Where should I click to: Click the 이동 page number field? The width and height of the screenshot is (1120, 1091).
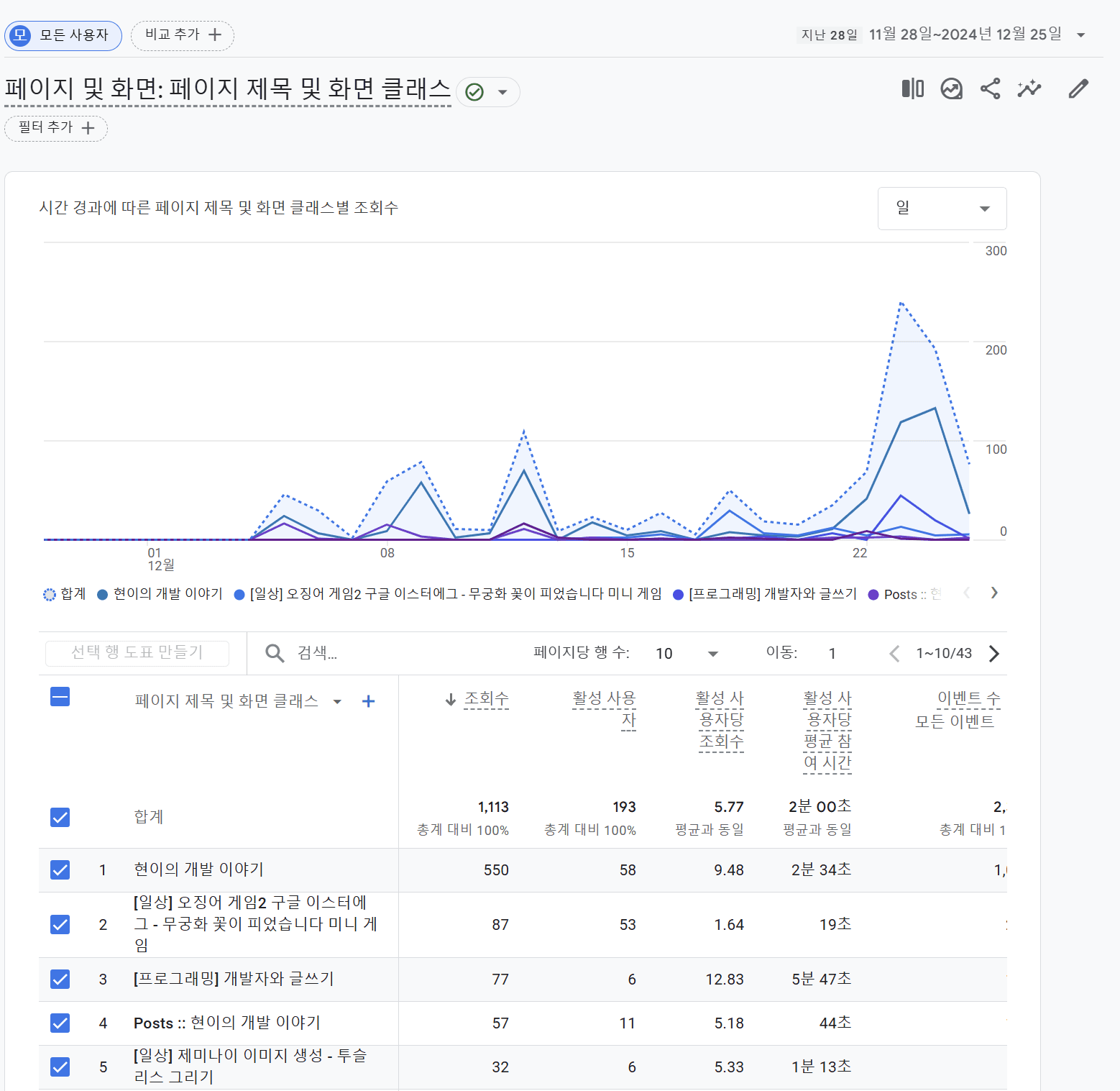point(832,653)
